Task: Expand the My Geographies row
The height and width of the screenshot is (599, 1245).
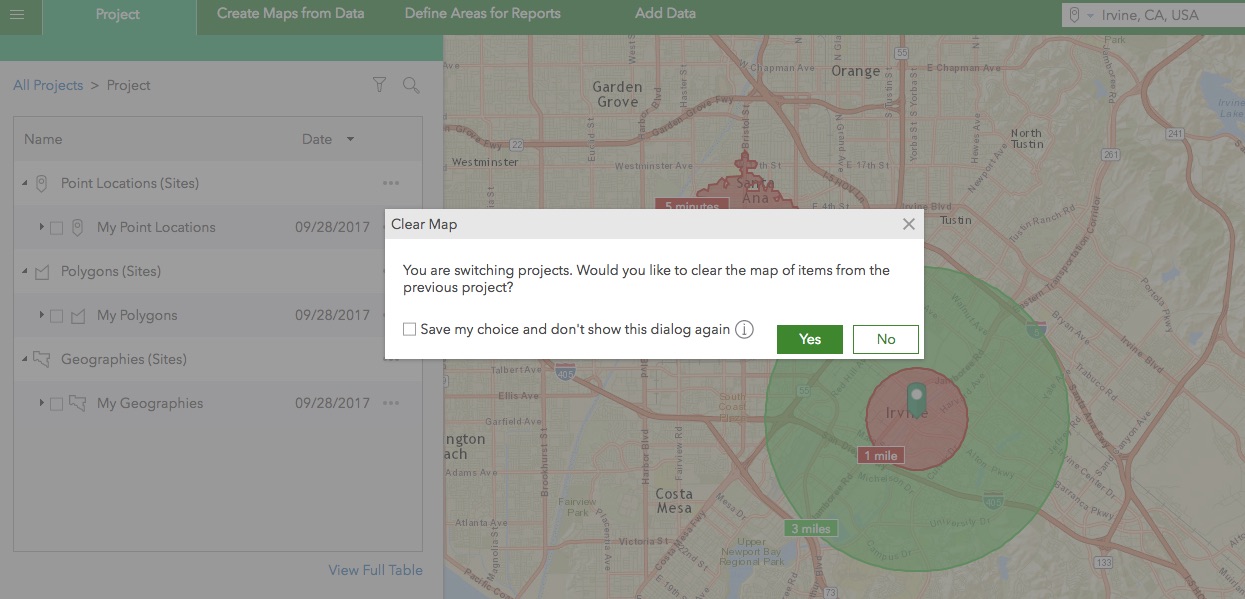Action: 41,403
